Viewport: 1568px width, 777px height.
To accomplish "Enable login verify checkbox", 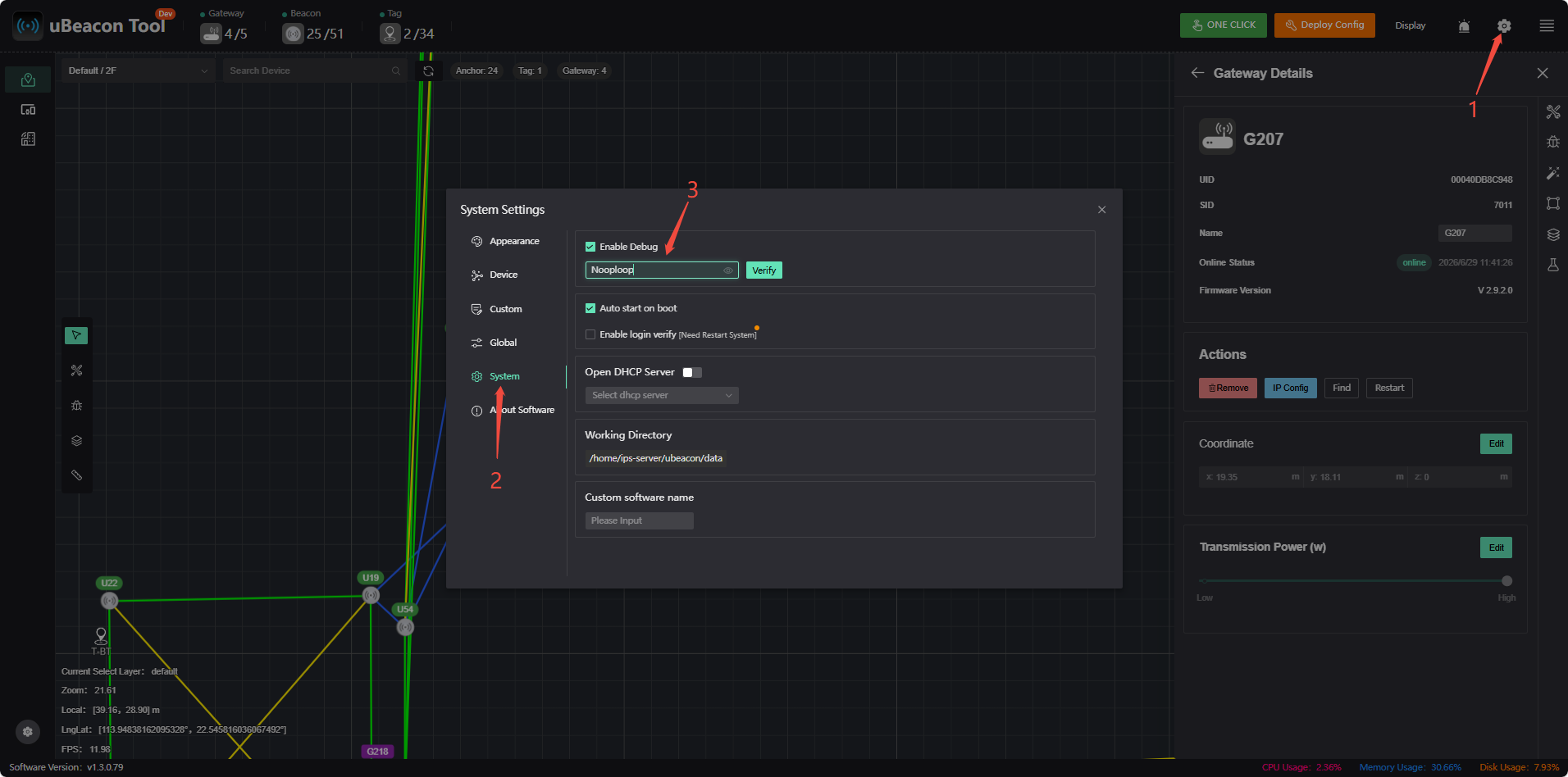I will pyautogui.click(x=590, y=334).
